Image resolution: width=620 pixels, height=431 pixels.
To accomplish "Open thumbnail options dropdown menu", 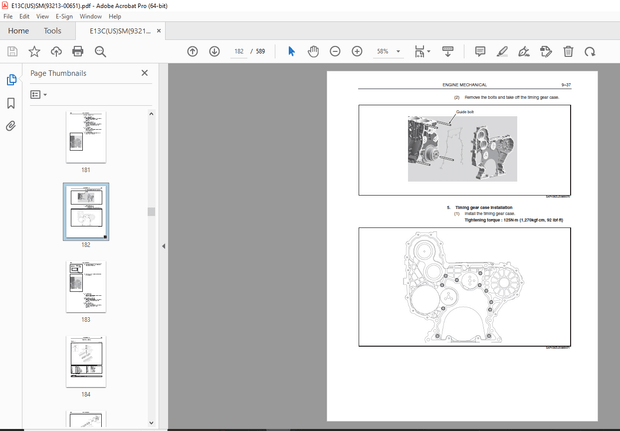I will (x=39, y=95).
